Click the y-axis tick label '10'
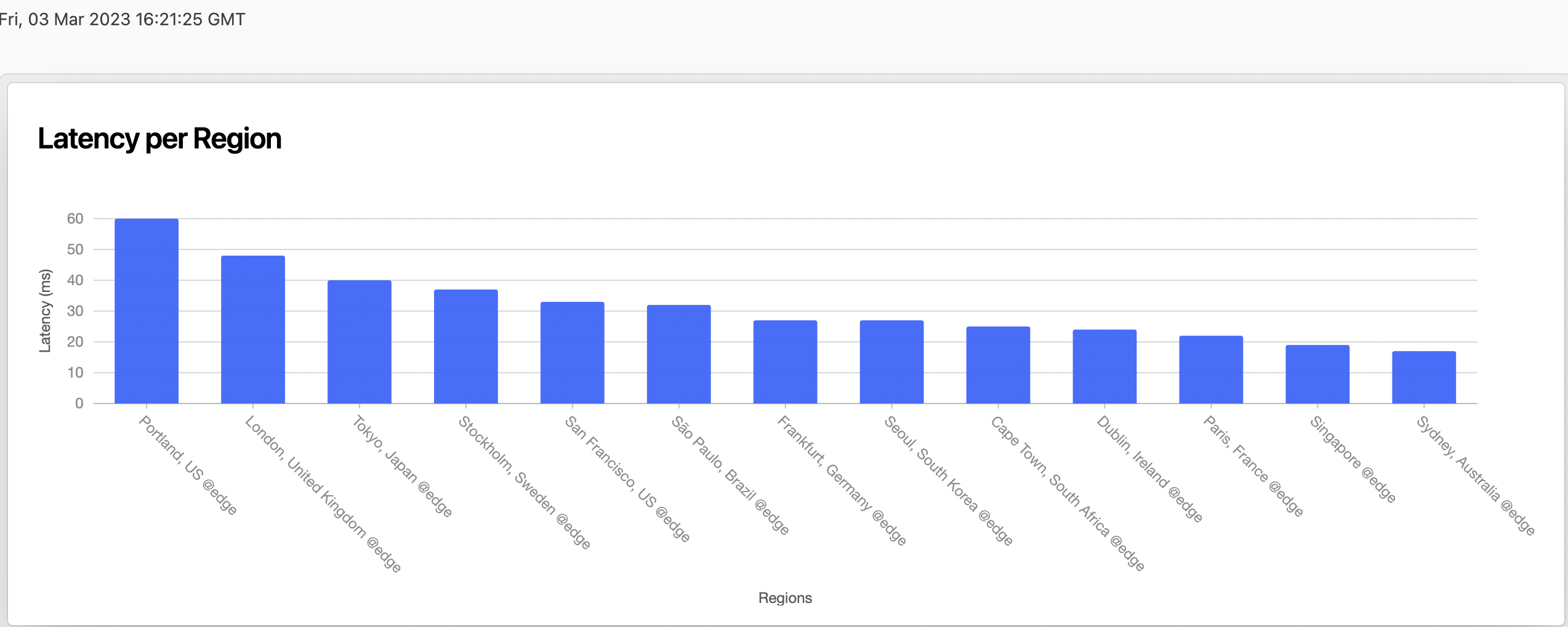This screenshot has height=627, width=1568. [x=75, y=373]
